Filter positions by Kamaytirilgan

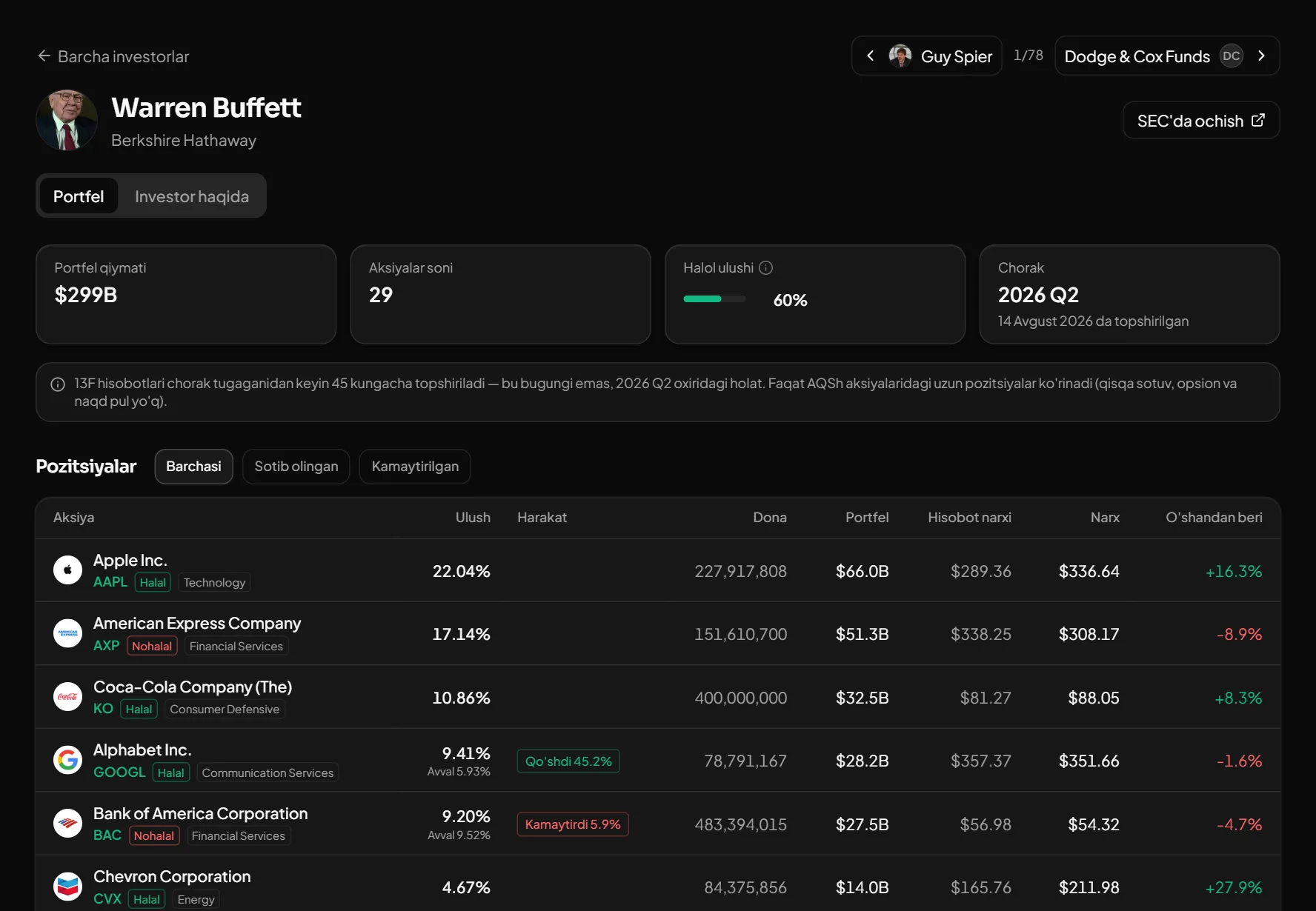click(x=415, y=467)
